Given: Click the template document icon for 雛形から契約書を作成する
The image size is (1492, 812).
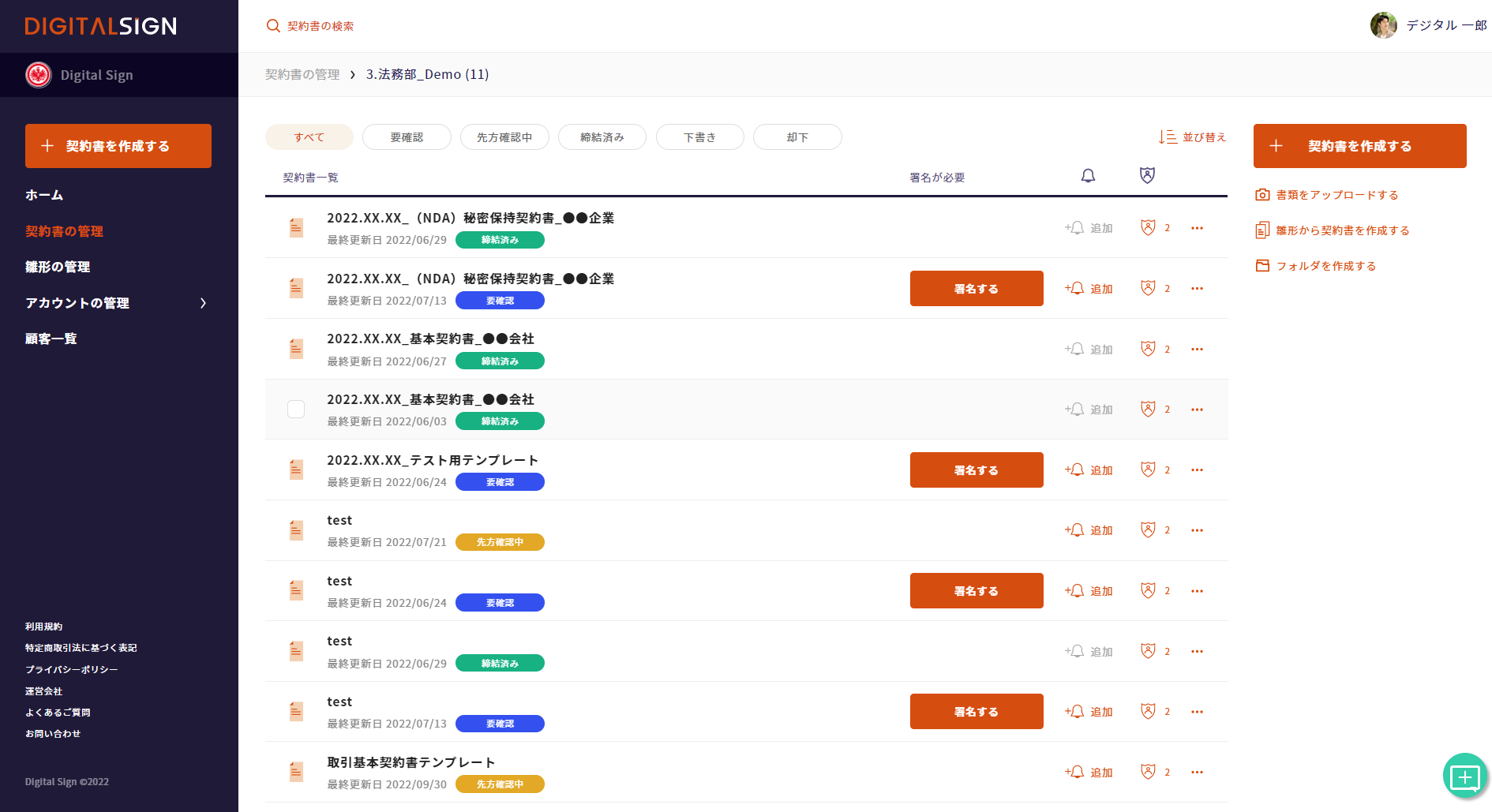Looking at the screenshot, I should click(1262, 230).
